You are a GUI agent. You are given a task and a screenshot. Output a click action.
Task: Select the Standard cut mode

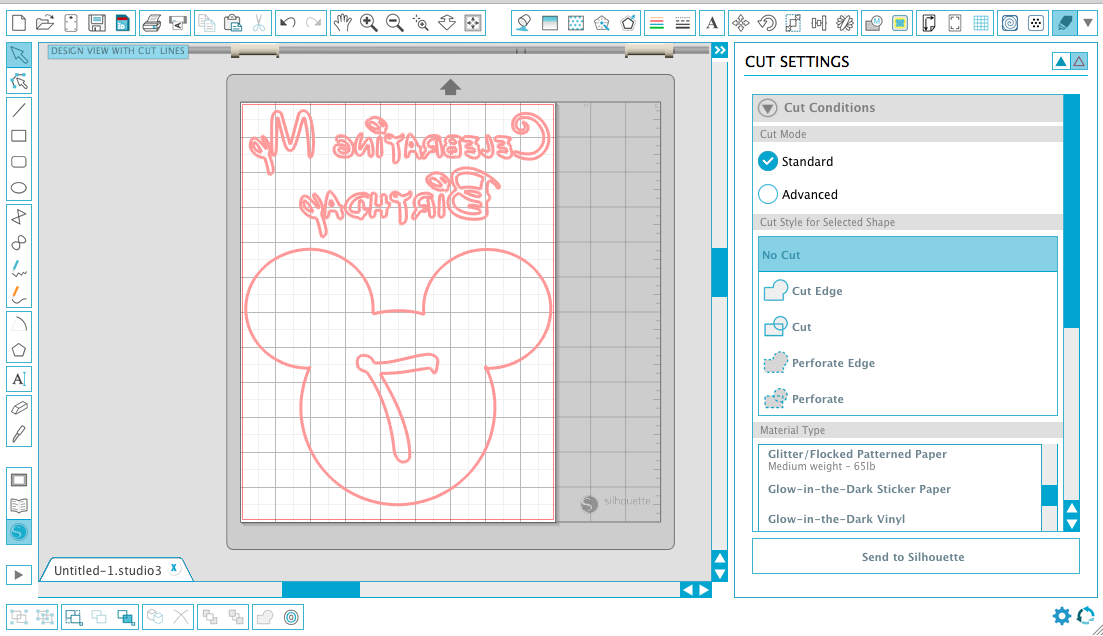(x=768, y=161)
